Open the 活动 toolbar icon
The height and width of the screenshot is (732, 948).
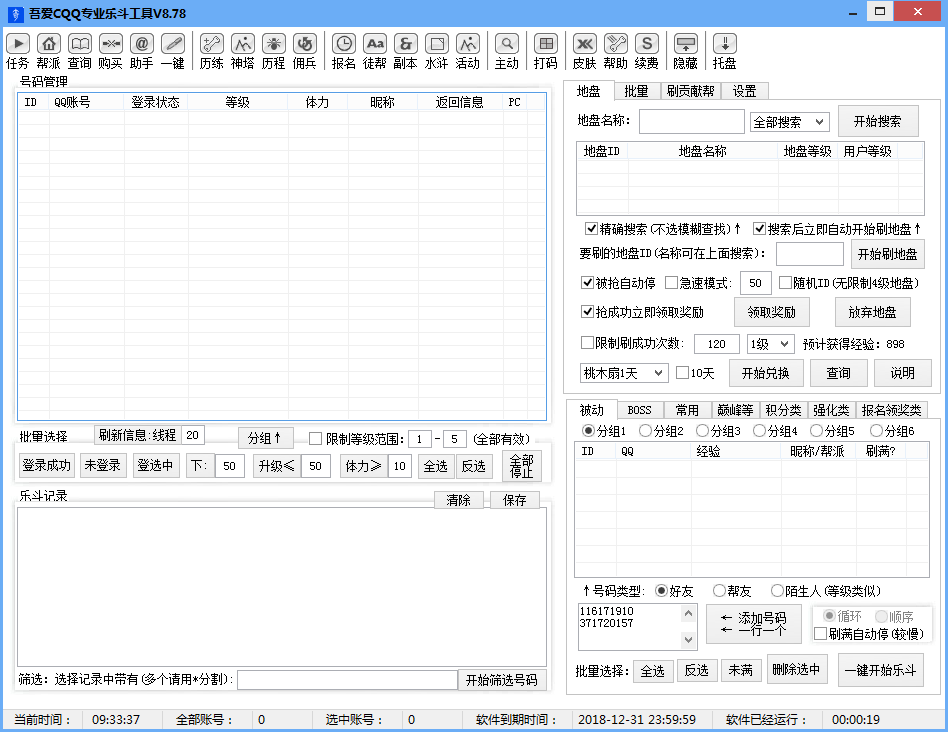[467, 51]
